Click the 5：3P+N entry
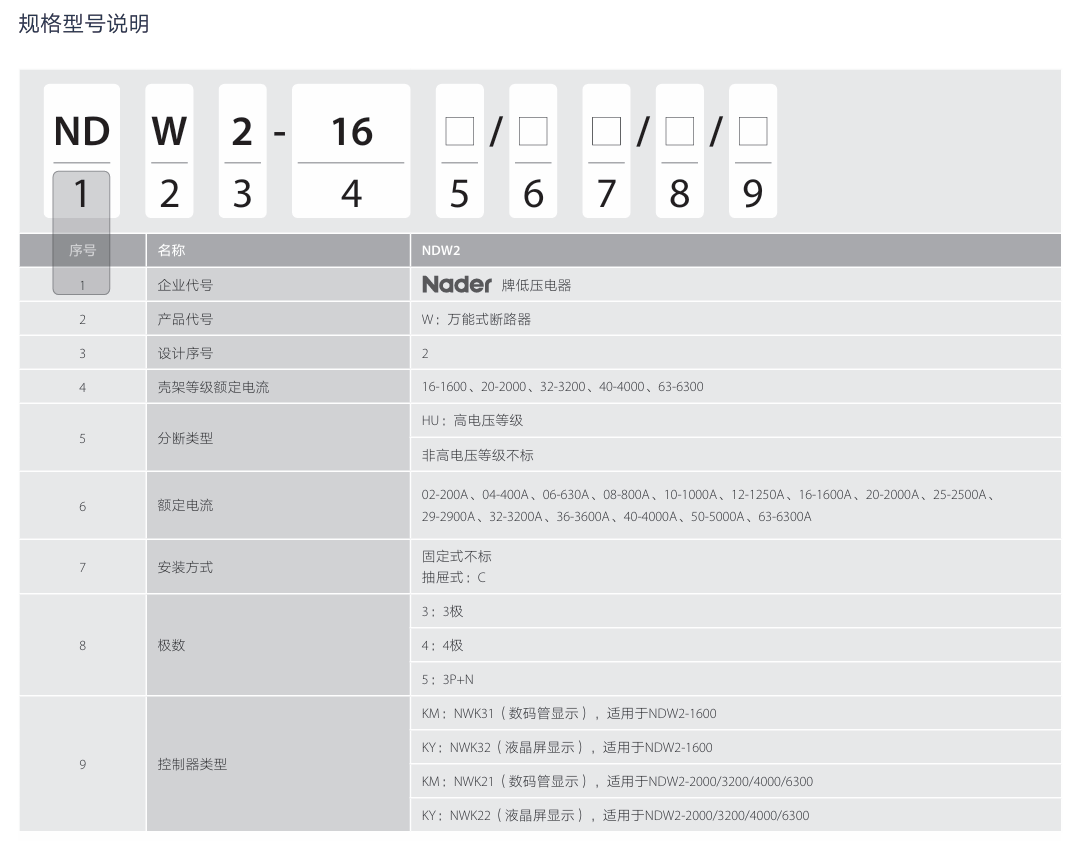Image resolution: width=1072 pixels, height=841 pixels. 448,680
